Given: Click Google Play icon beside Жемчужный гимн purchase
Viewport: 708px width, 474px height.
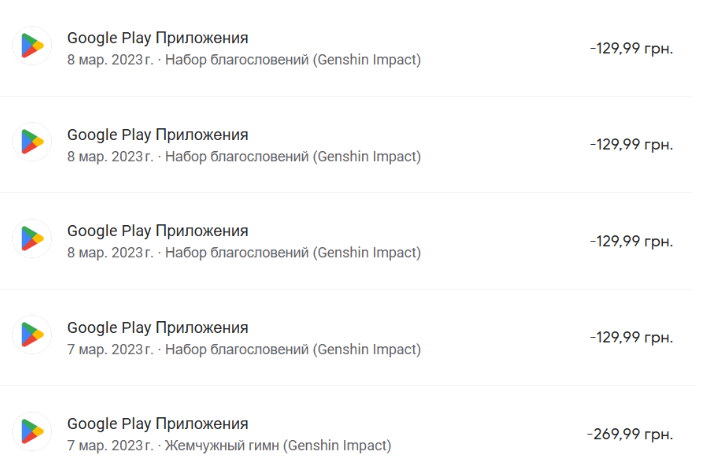Looking at the screenshot, I should click(x=32, y=432).
